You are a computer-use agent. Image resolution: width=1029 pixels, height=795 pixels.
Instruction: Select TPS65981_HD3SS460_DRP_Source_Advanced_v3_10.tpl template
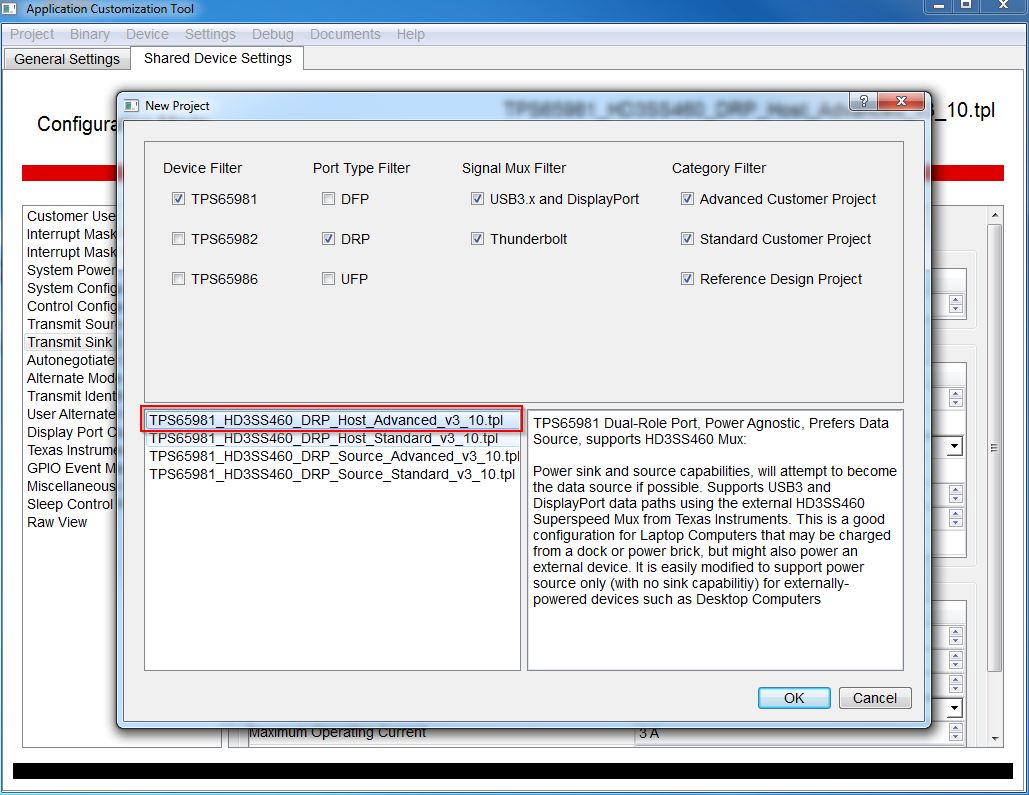click(332, 456)
